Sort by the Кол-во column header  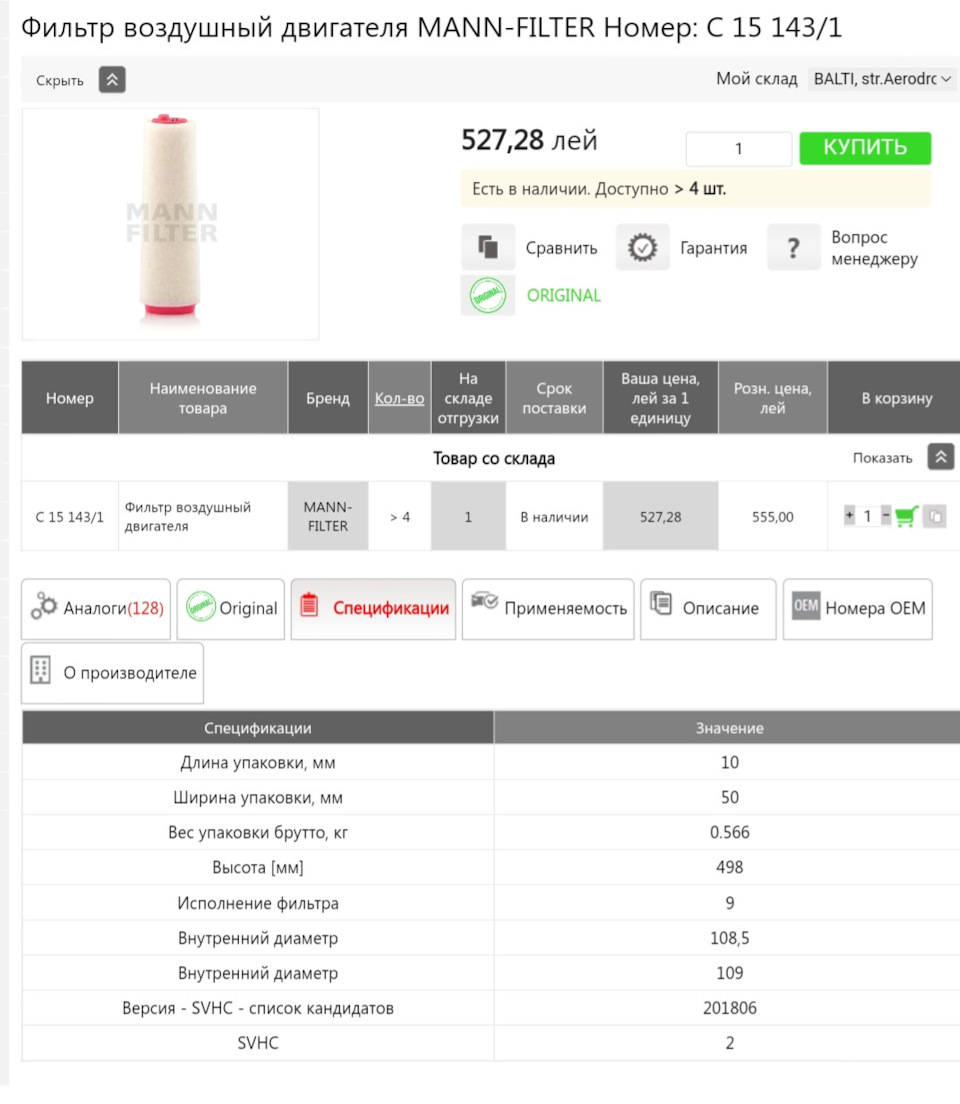[x=399, y=398]
